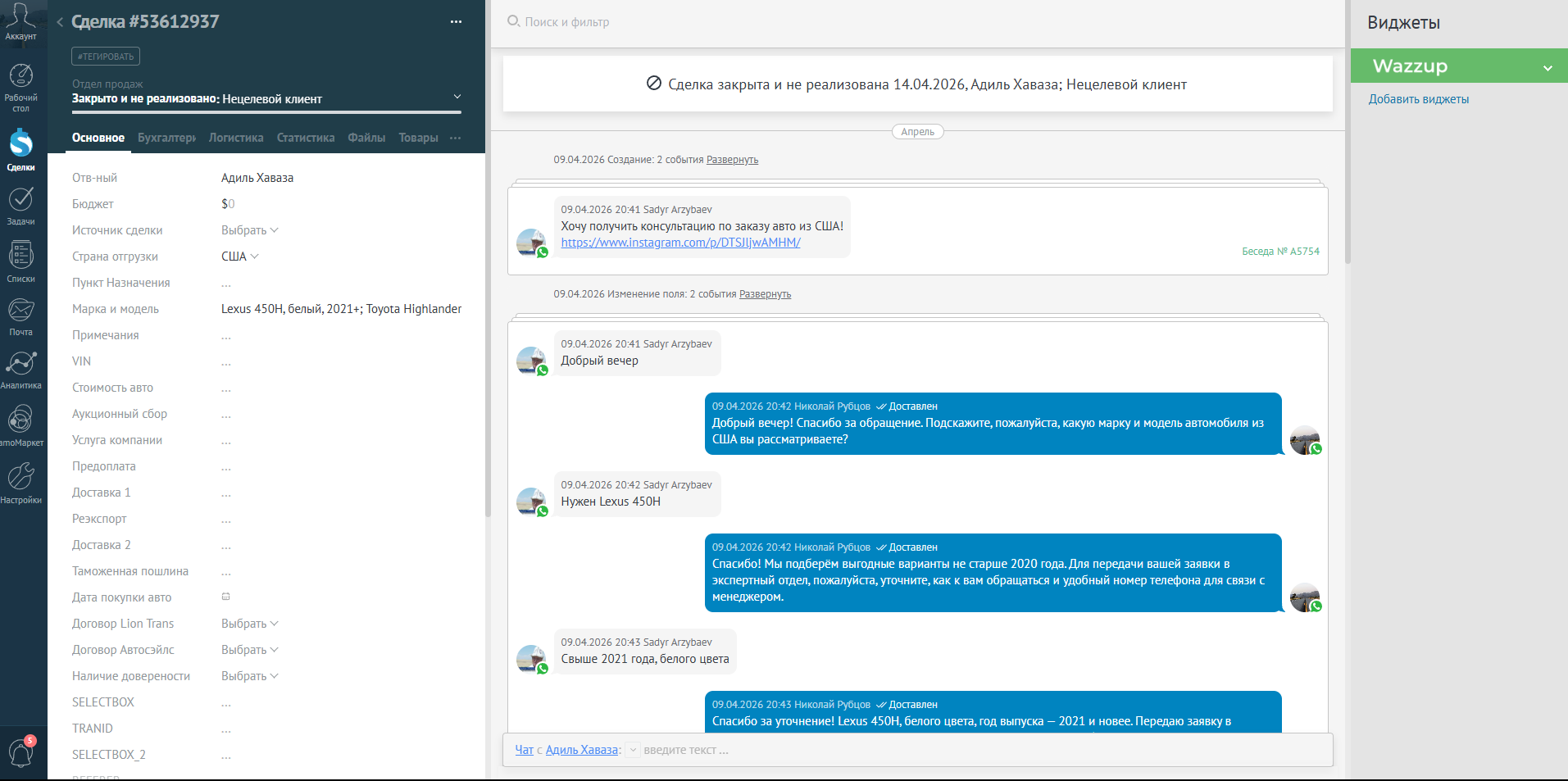Open chat recipient dropdown arrow
The height and width of the screenshot is (781, 1568).
633,750
